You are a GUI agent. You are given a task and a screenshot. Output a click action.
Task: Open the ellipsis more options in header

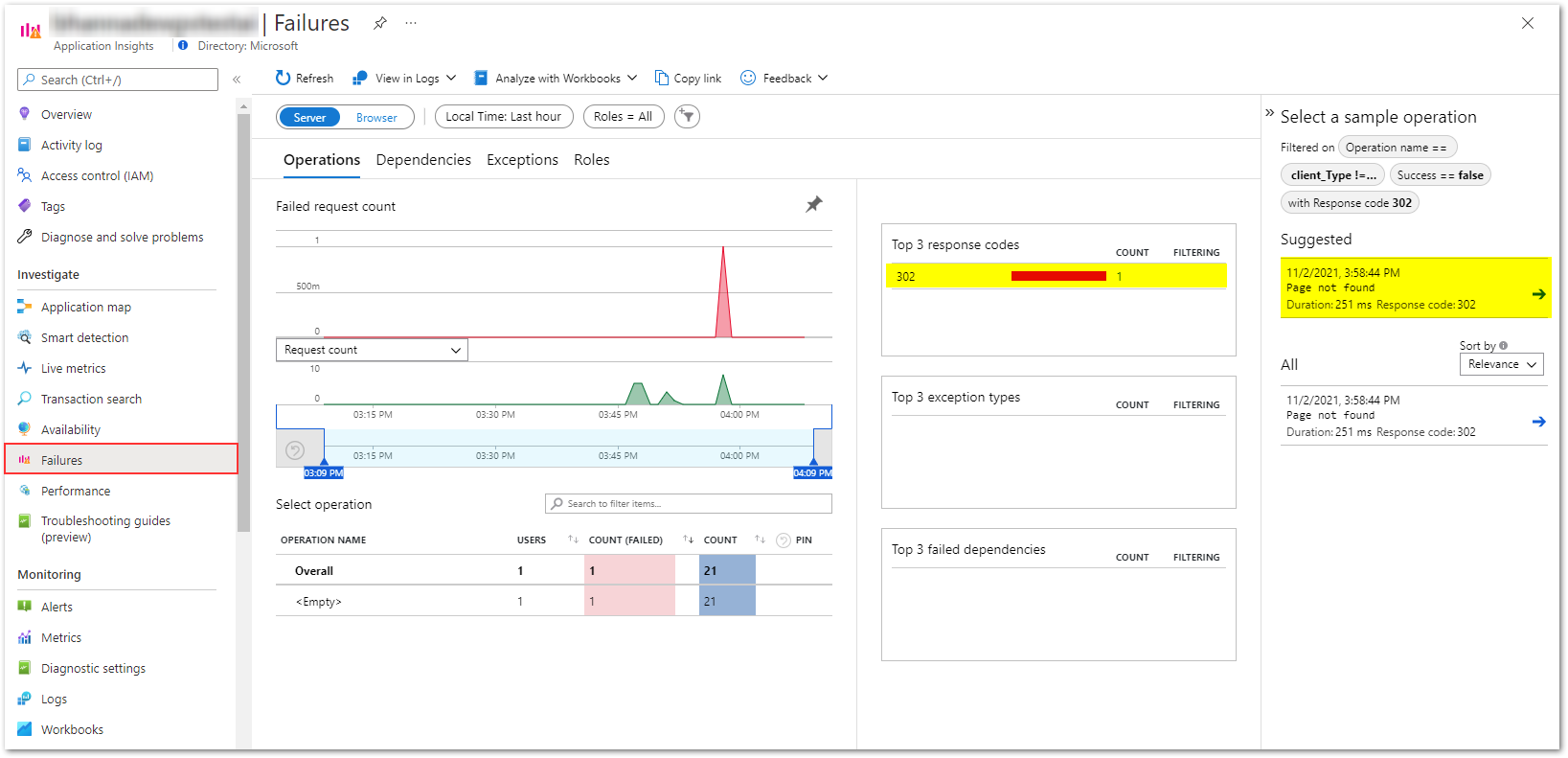click(x=411, y=23)
